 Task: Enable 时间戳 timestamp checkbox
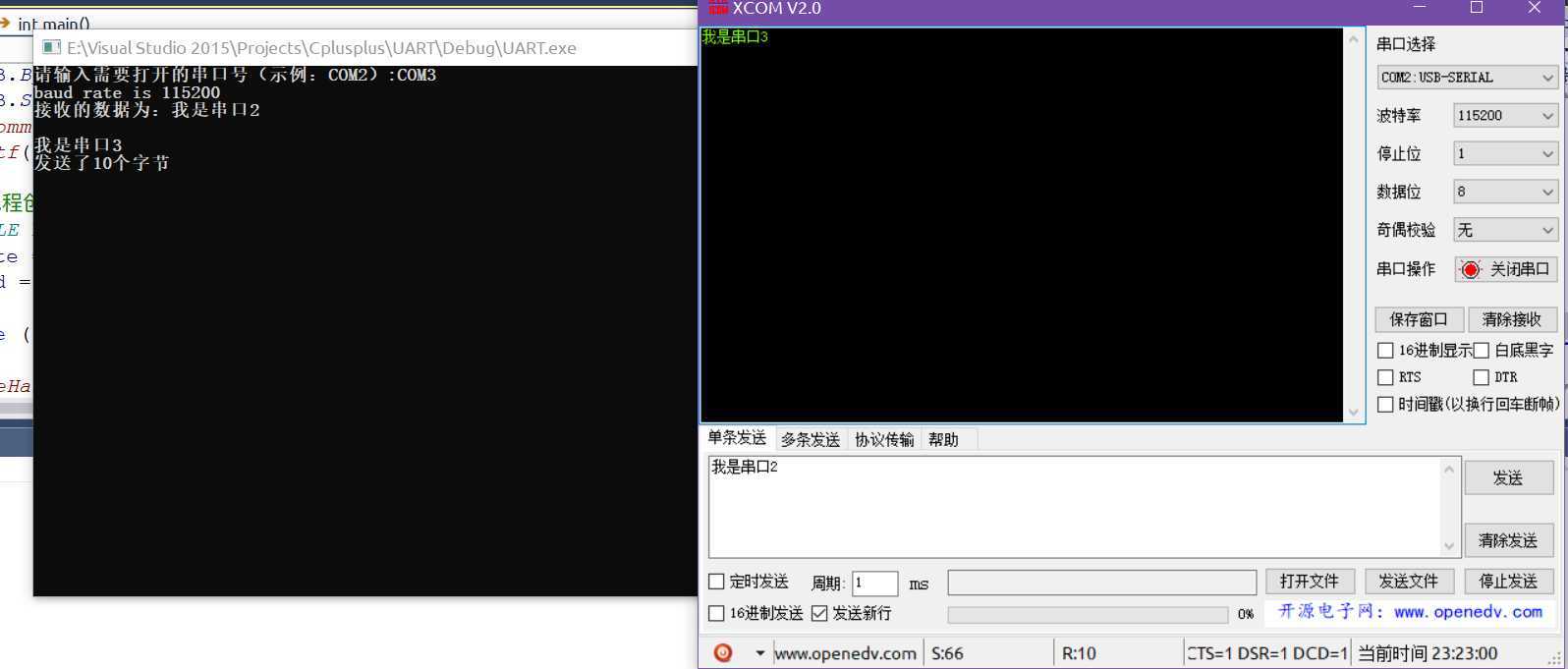(1385, 404)
